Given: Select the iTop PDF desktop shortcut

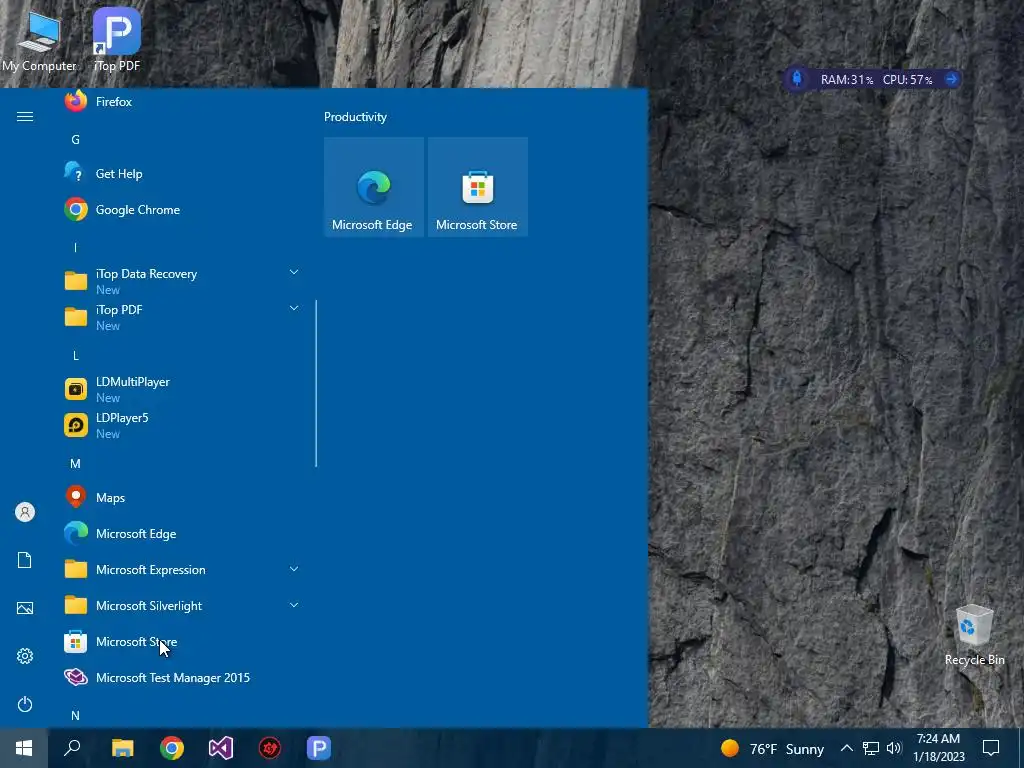Looking at the screenshot, I should 117,40.
